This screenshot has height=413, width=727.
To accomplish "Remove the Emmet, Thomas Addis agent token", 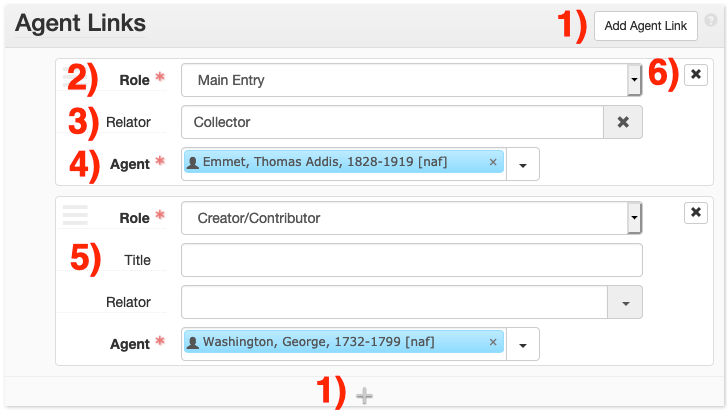I will click(x=493, y=162).
